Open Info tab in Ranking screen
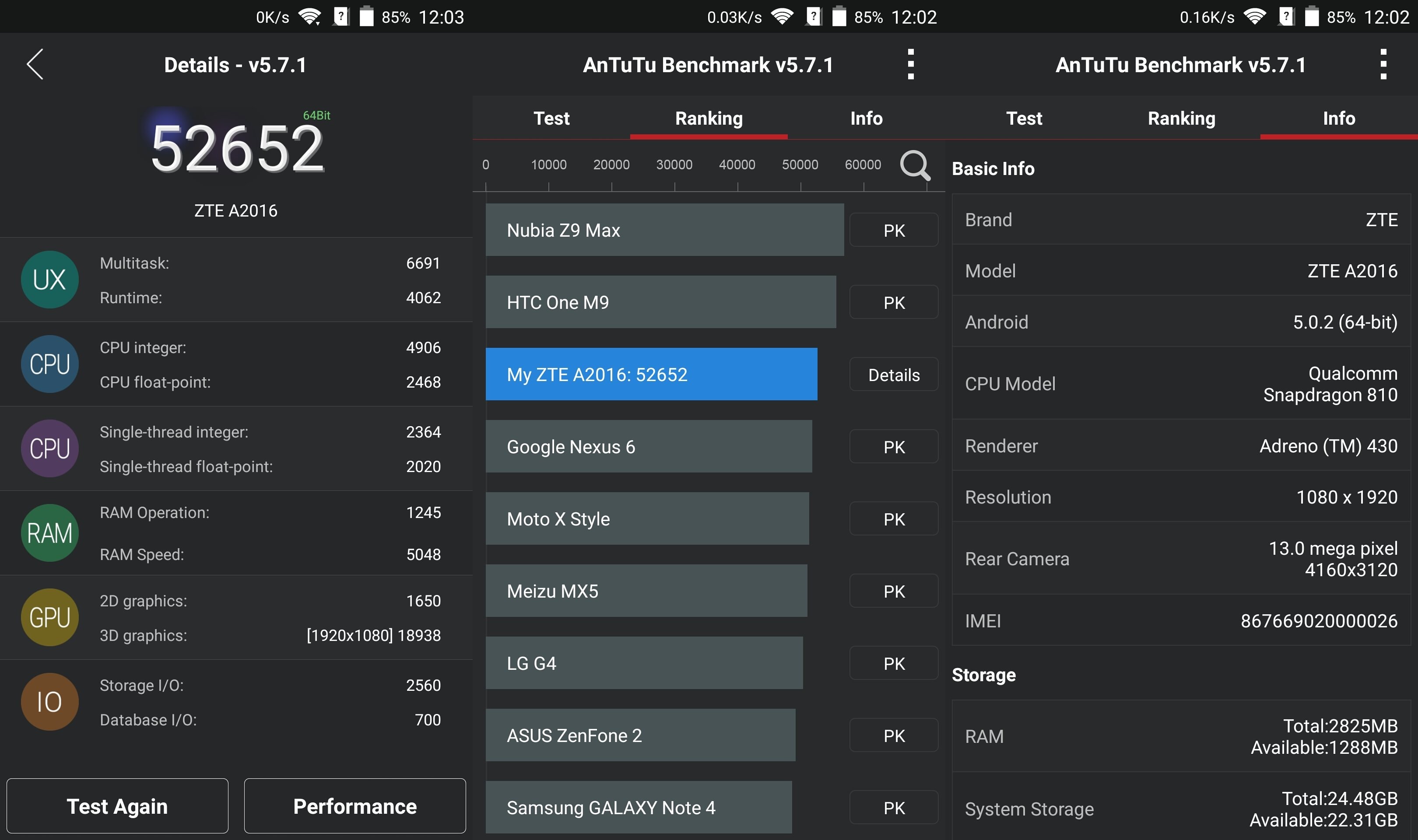The image size is (1418, 840). [866, 118]
